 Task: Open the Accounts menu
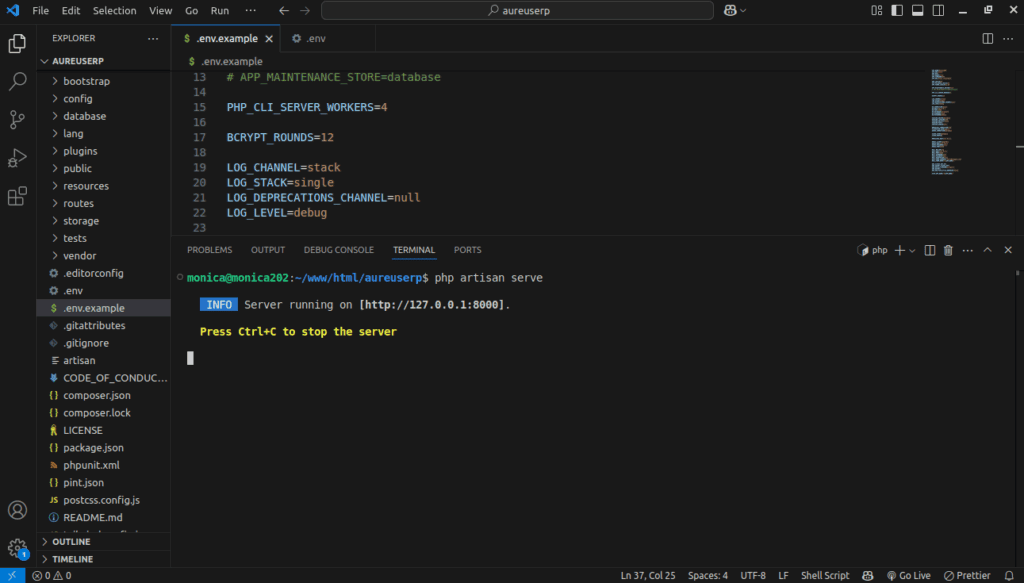point(18,510)
